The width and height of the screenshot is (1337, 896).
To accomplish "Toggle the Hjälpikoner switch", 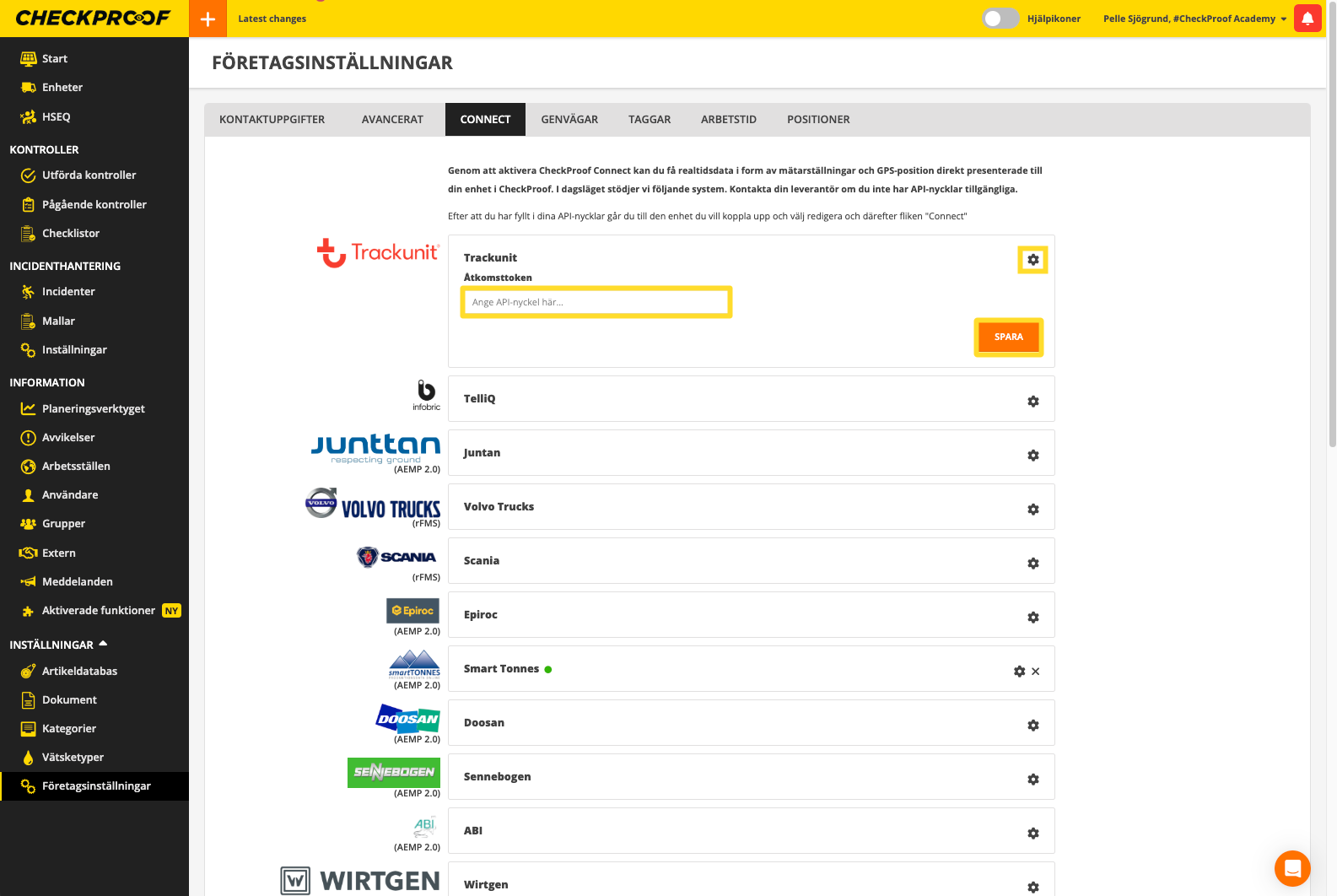I will (1000, 19).
